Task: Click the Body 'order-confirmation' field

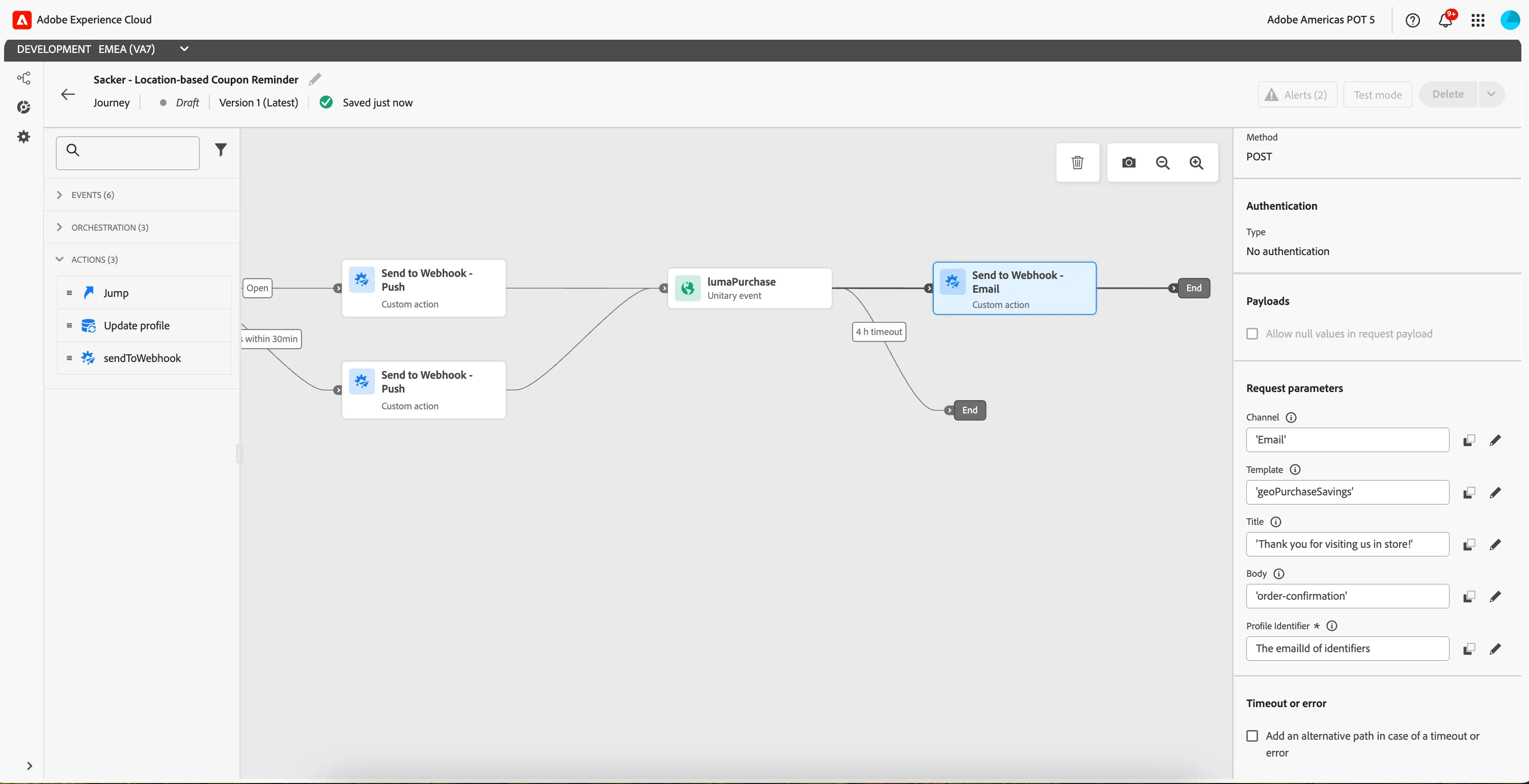Action: point(1347,597)
